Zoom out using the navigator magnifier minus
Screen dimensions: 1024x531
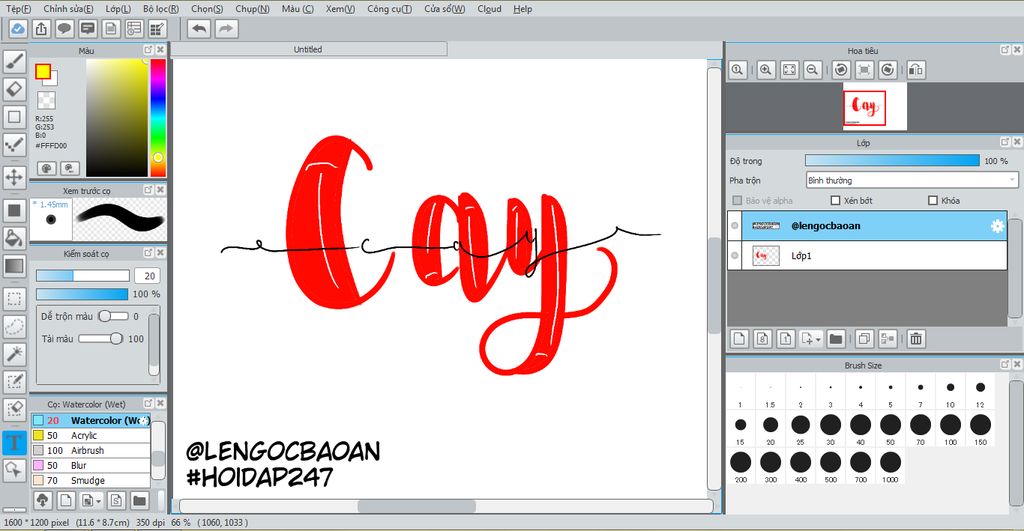[x=812, y=70]
